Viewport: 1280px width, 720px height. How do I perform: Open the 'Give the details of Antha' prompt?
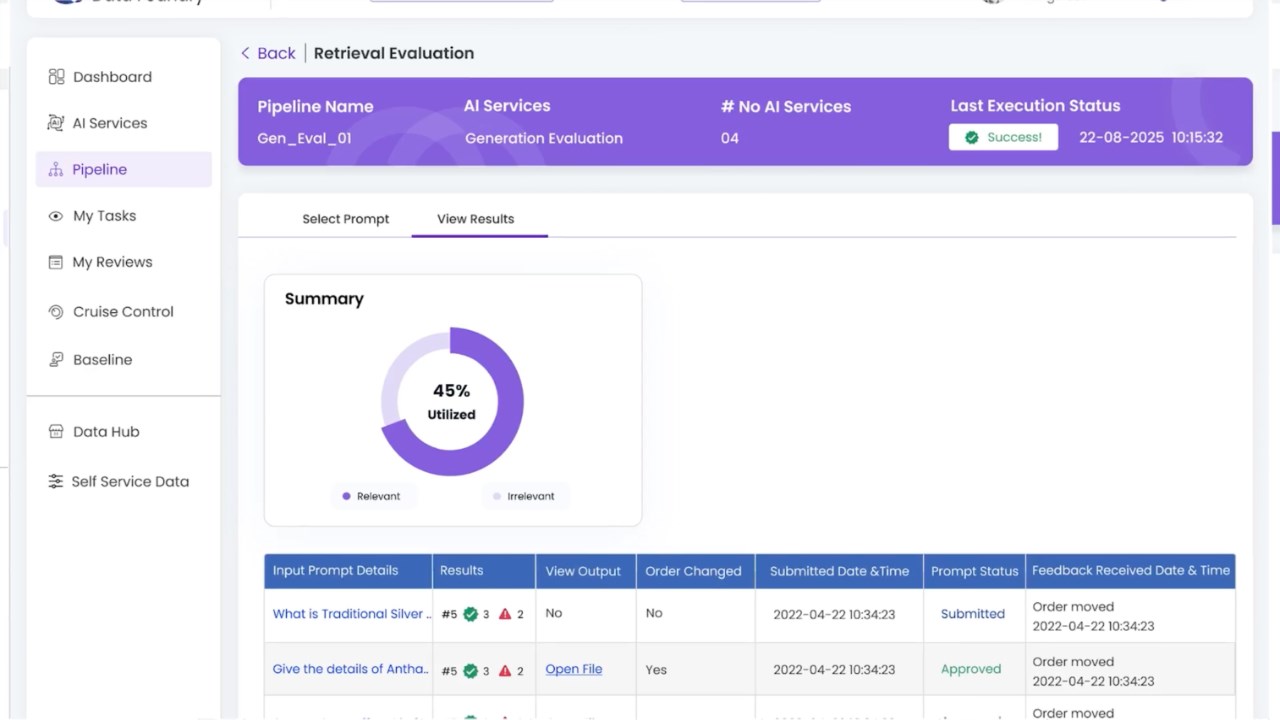point(351,669)
